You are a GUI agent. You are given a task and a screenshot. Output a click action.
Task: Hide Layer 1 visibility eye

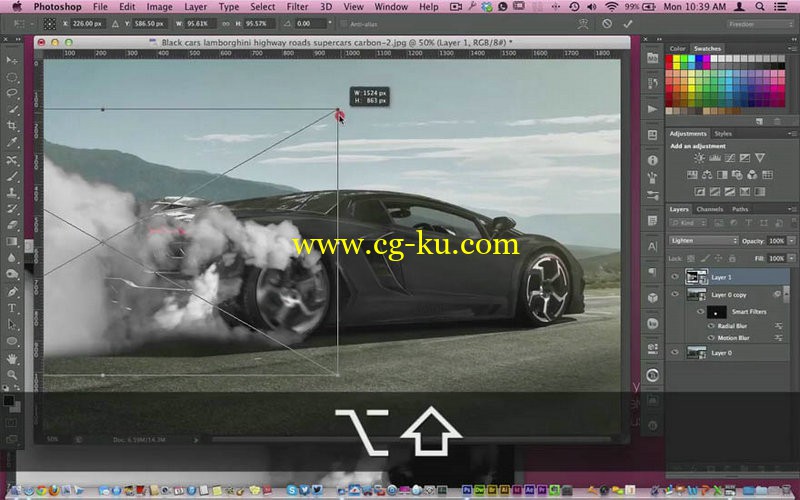[x=675, y=277]
